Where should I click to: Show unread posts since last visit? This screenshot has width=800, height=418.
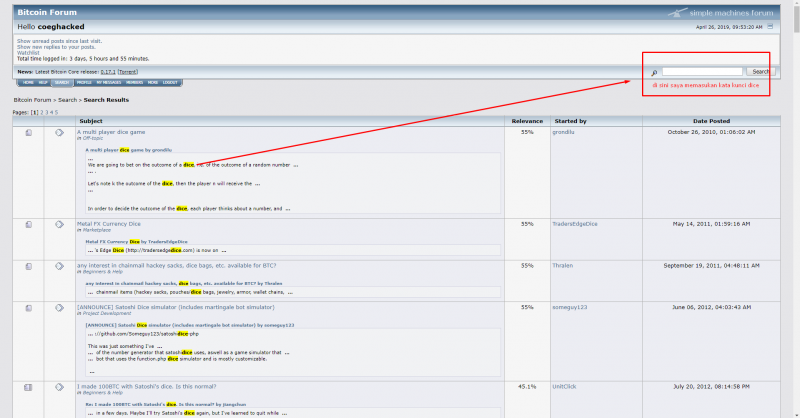(x=59, y=41)
